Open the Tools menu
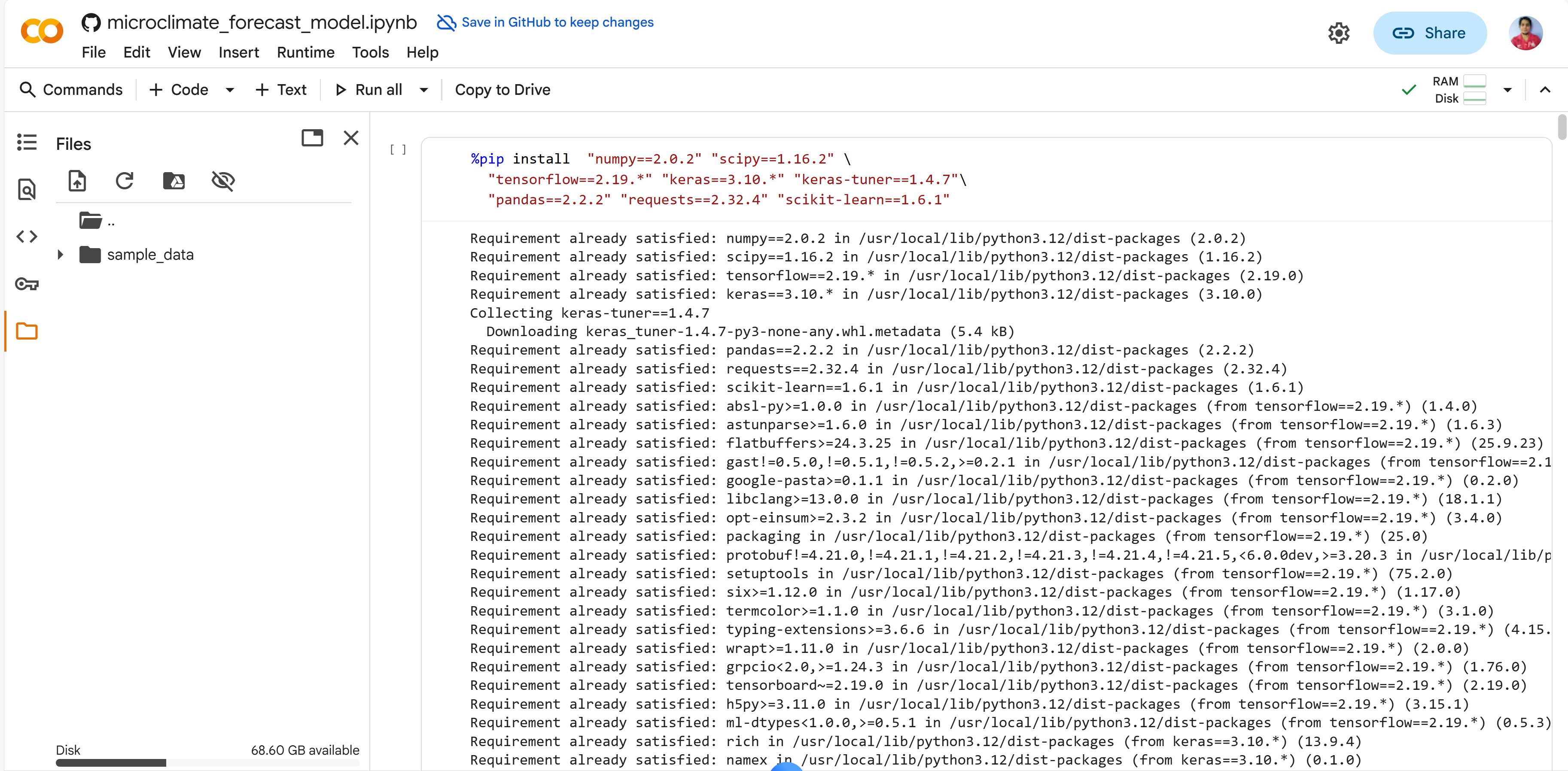The height and width of the screenshot is (771, 1568). point(370,52)
